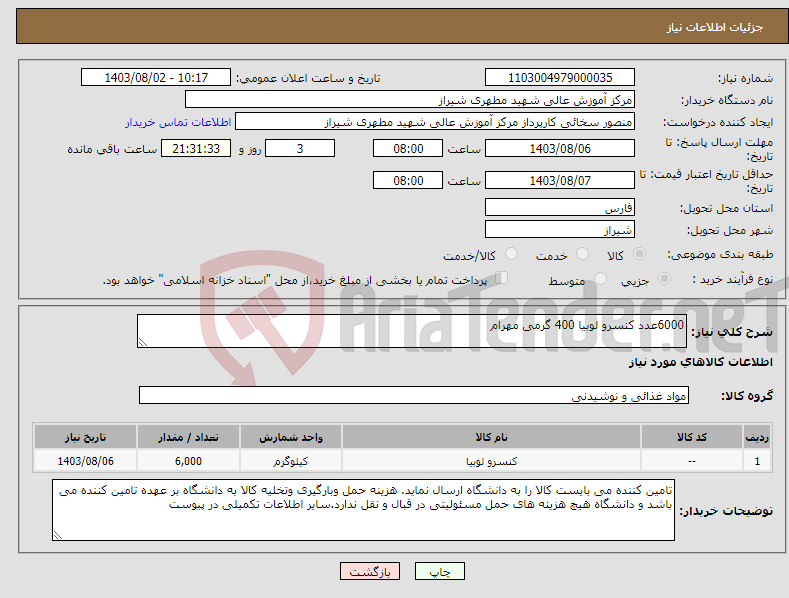Click the goods group field مواد غذائی و نوشیدنی

[414, 395]
